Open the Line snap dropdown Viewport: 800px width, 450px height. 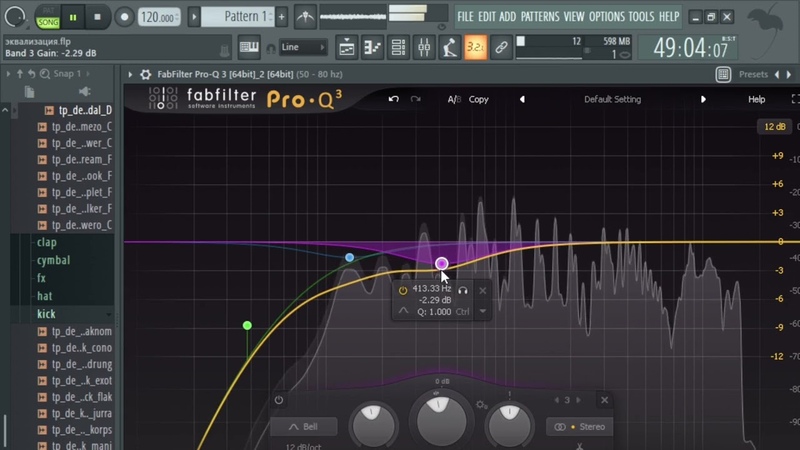point(303,47)
